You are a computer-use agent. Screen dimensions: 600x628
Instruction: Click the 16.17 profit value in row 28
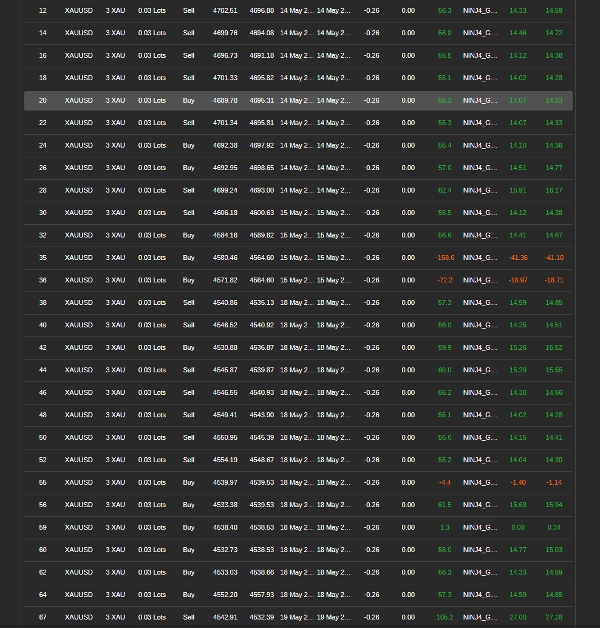coord(554,190)
